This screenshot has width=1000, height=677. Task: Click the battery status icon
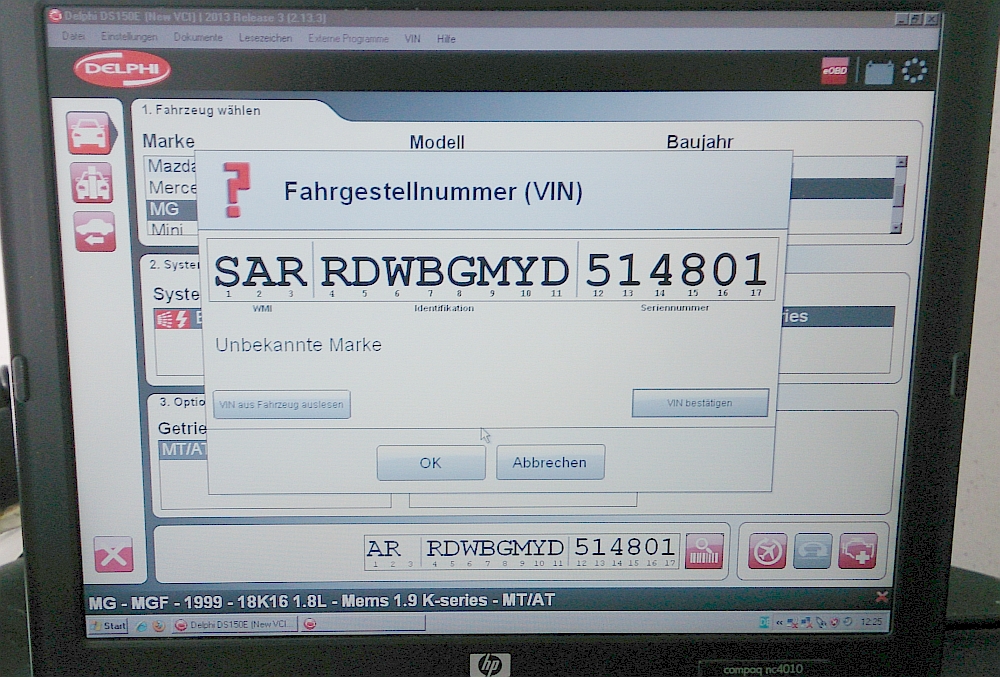pyautogui.click(x=878, y=72)
